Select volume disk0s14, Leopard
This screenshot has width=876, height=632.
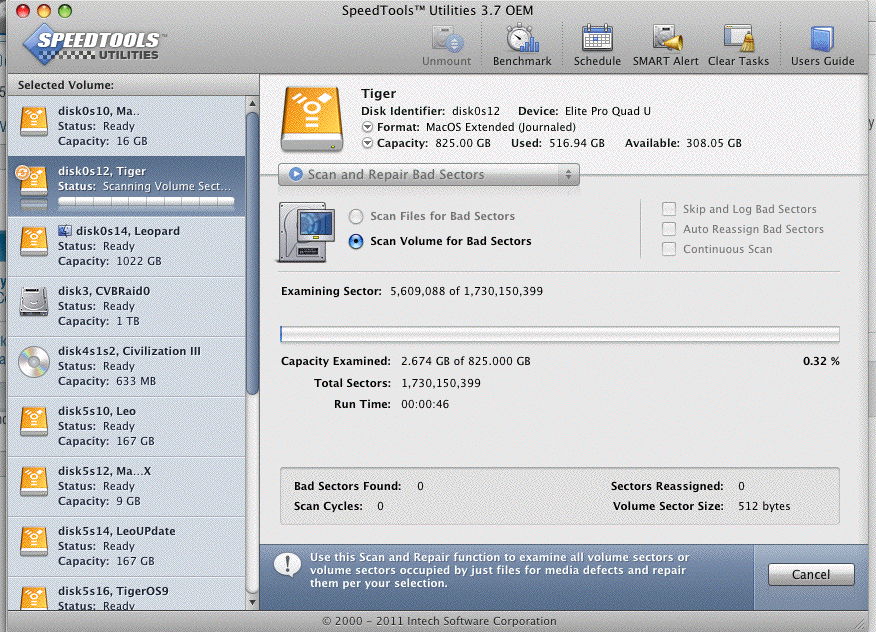[126, 246]
